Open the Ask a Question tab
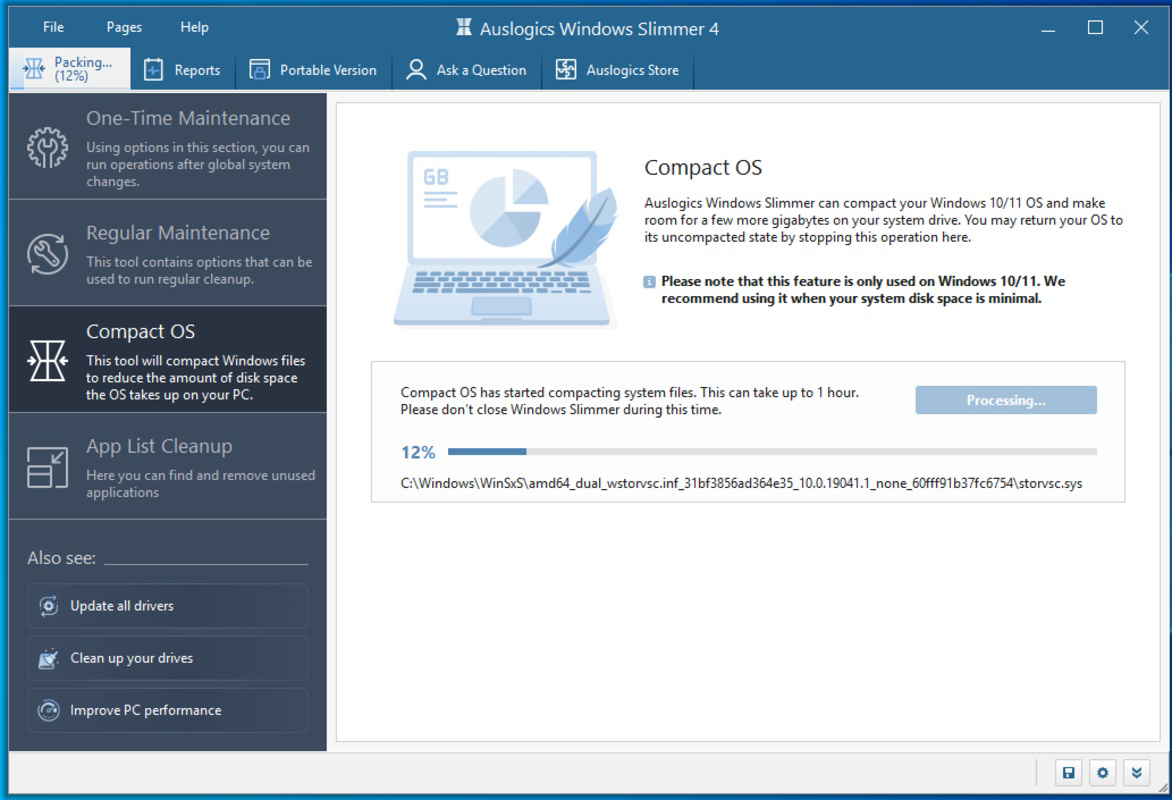Viewport: 1172px width, 800px height. (466, 70)
